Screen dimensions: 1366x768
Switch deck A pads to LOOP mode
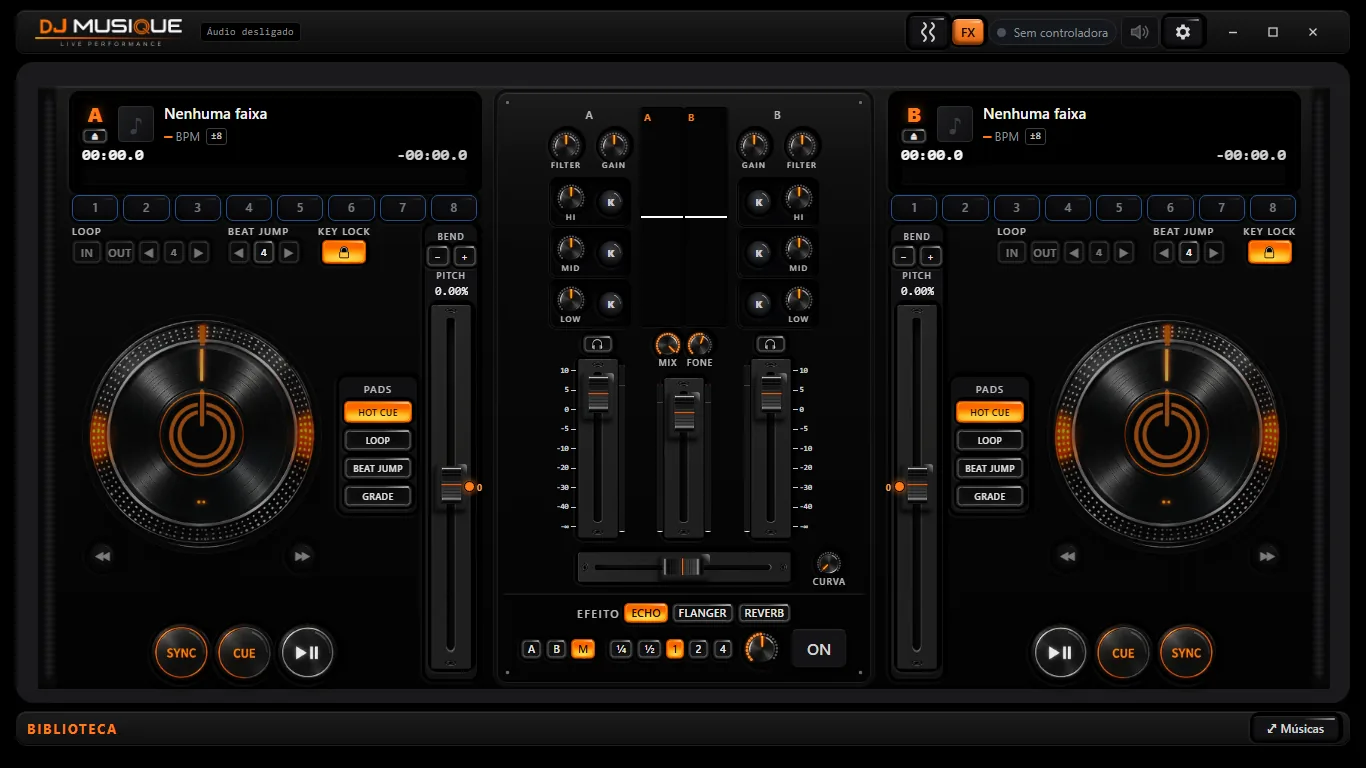378,440
